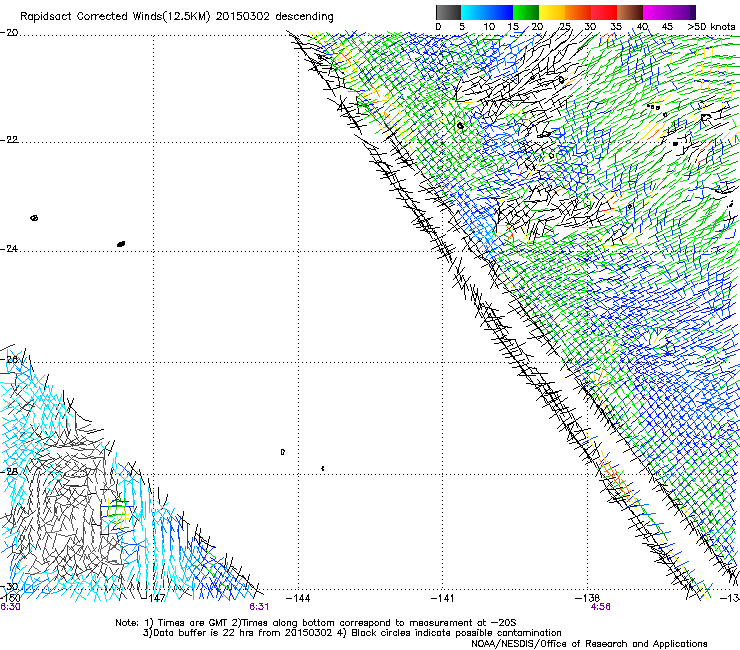Click the '-20' latitude axis label
This screenshot has height=650, width=740.
pos(9,33)
